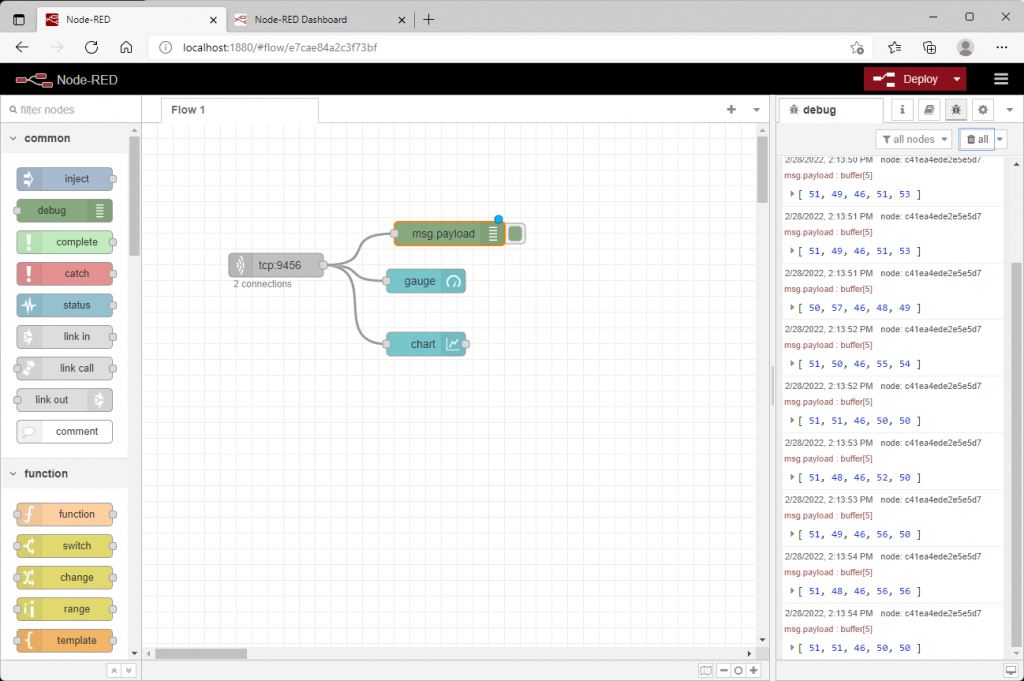The width and height of the screenshot is (1024, 681).
Task: Pick the complete node from the palette
Action: [65, 242]
